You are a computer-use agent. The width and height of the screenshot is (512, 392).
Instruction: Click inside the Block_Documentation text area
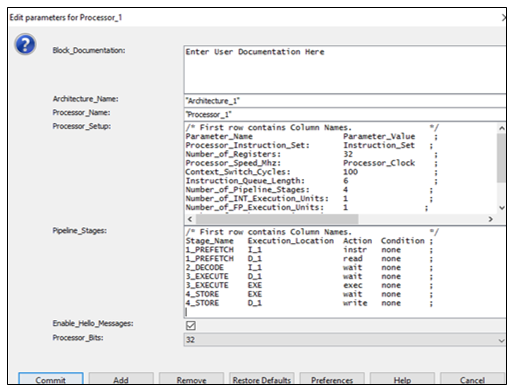(x=345, y=70)
